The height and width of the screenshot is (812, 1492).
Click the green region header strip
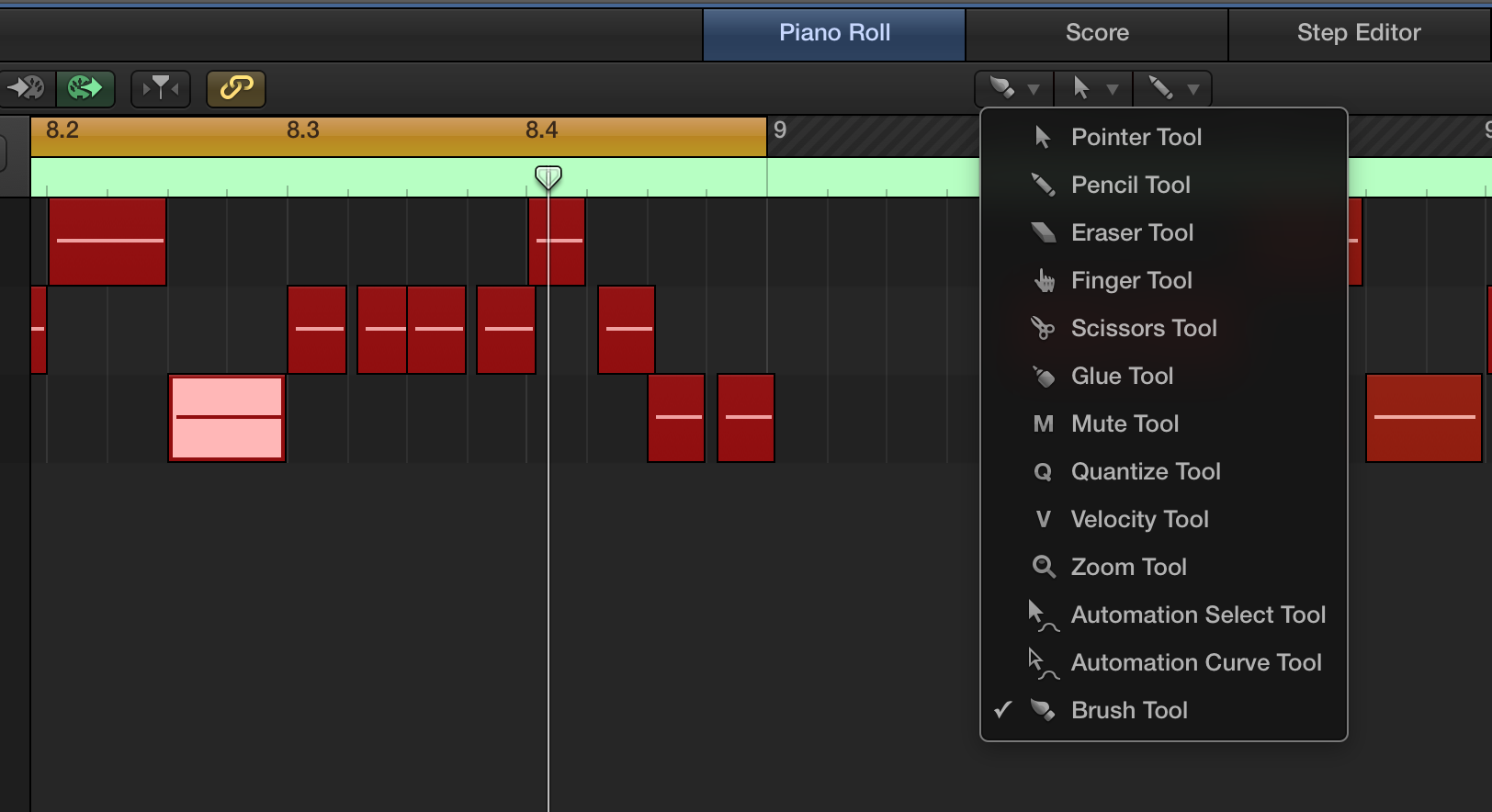click(x=505, y=176)
